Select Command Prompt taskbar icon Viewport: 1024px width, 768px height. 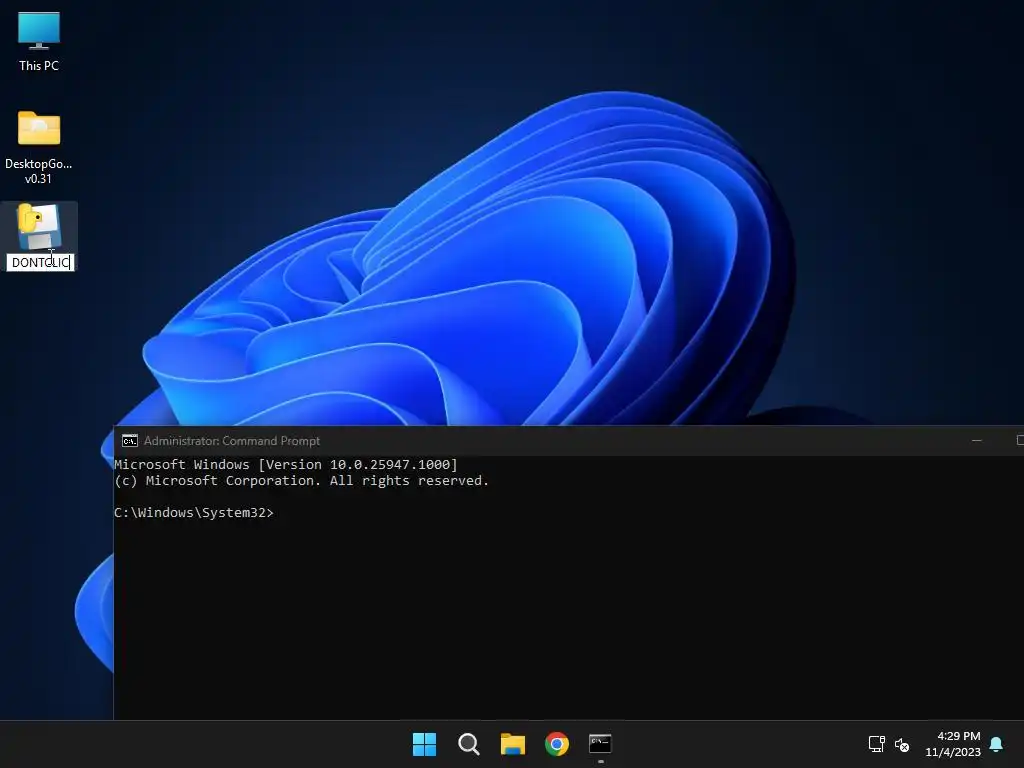(x=600, y=744)
